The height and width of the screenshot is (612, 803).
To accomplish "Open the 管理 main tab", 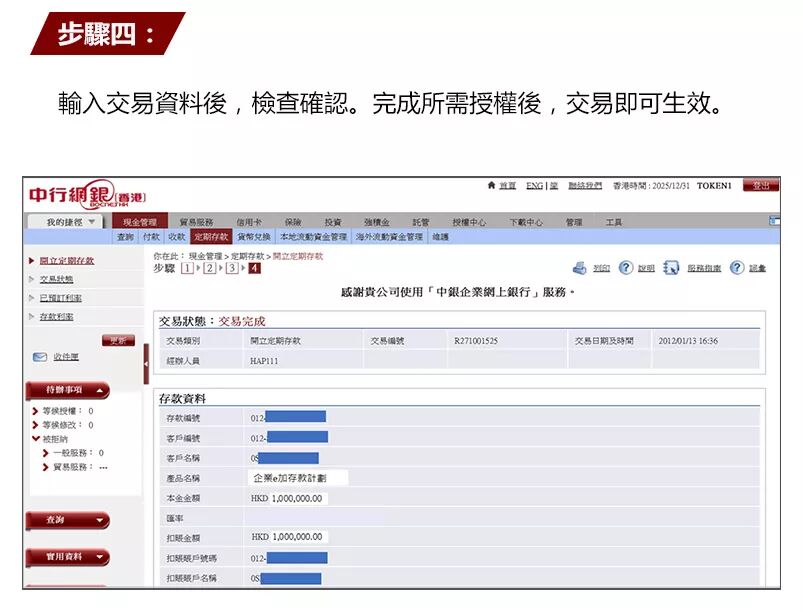I will pyautogui.click(x=574, y=222).
